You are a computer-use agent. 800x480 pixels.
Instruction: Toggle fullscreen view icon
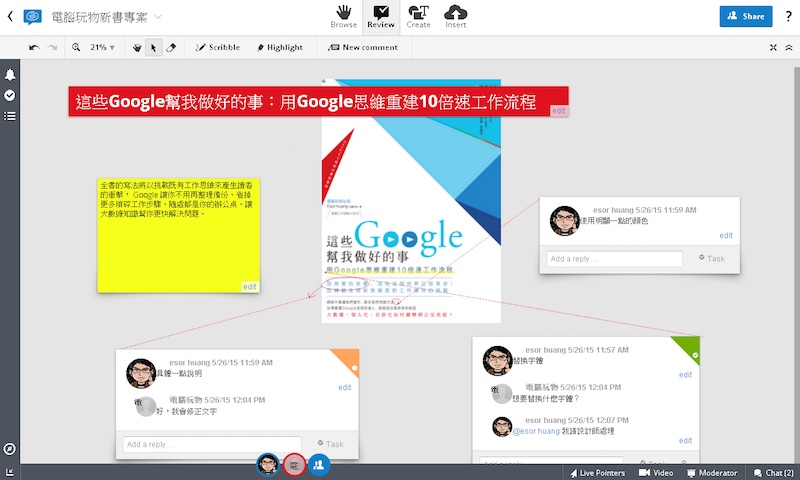[773, 47]
